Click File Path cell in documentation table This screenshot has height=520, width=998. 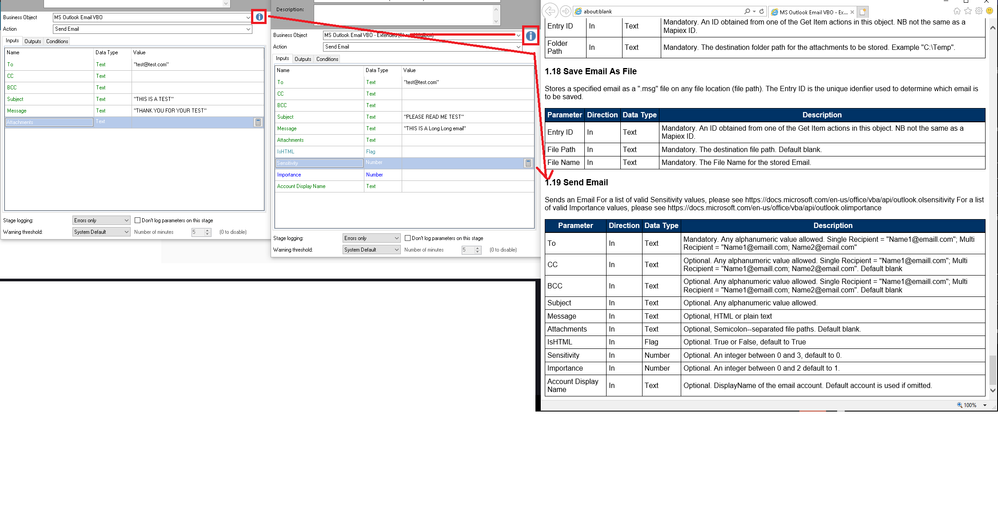pos(565,150)
